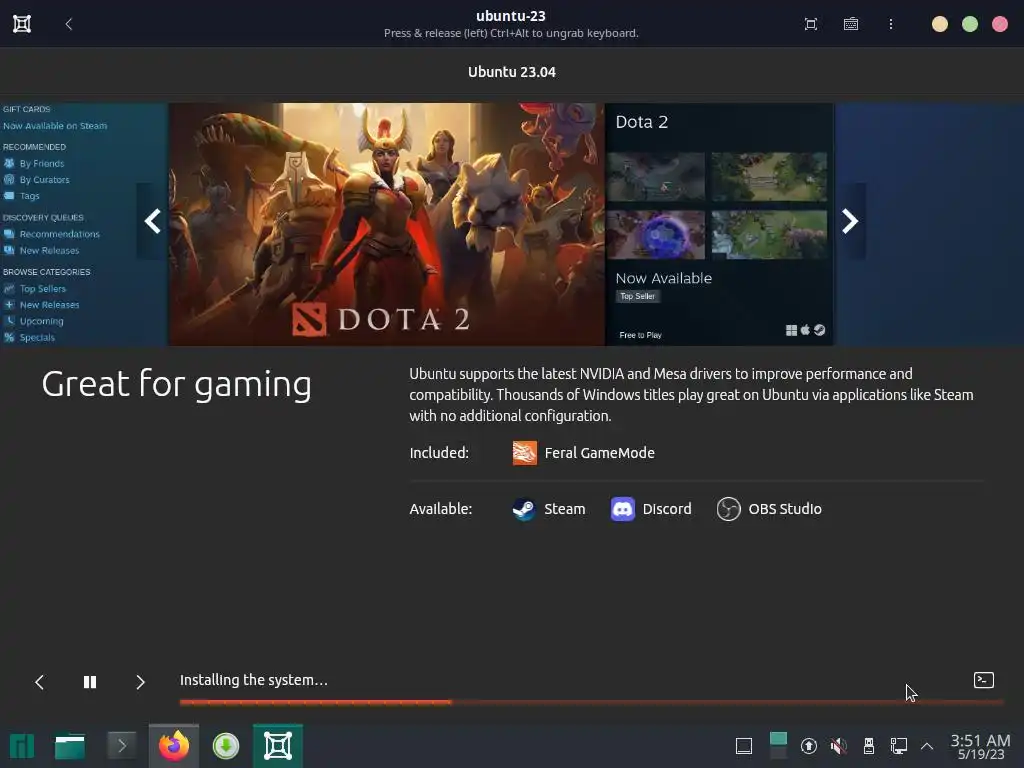Viewport: 1024px width, 768px height.
Task: Open removable devices tray icon
Action: pyautogui.click(x=869, y=746)
